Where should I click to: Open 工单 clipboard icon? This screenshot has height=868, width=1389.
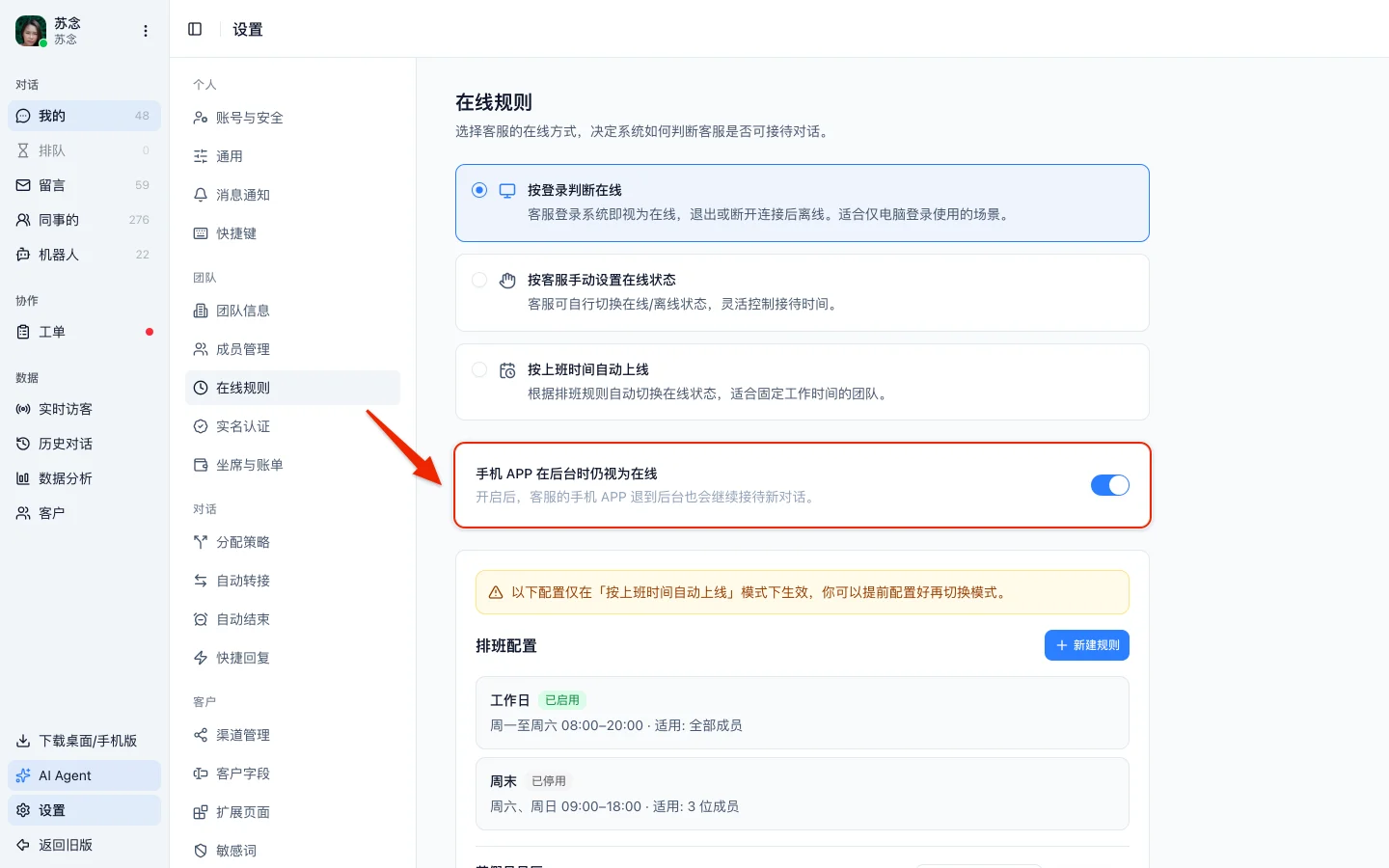point(23,332)
